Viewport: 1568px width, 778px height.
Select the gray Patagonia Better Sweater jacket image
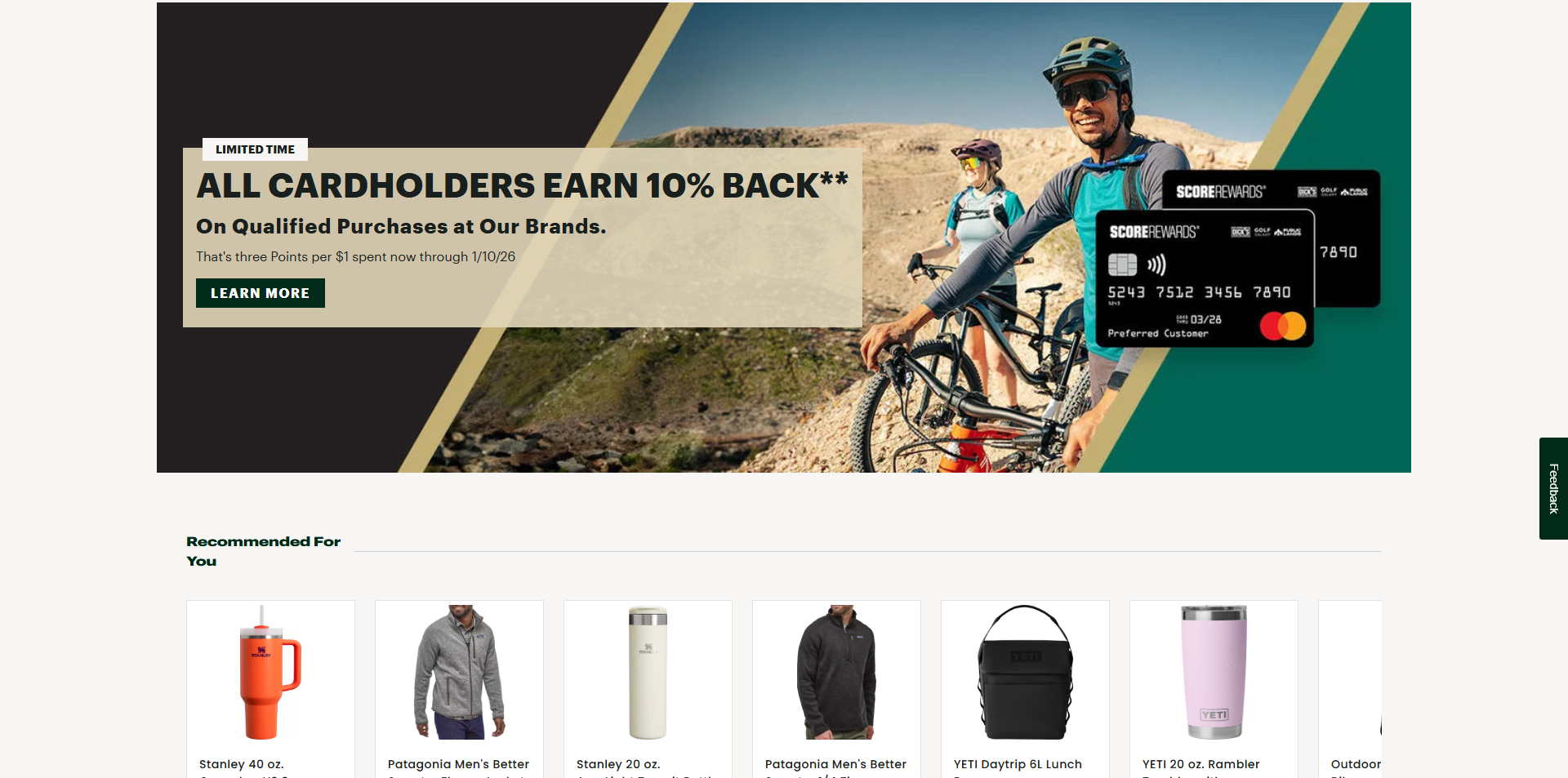(x=459, y=672)
